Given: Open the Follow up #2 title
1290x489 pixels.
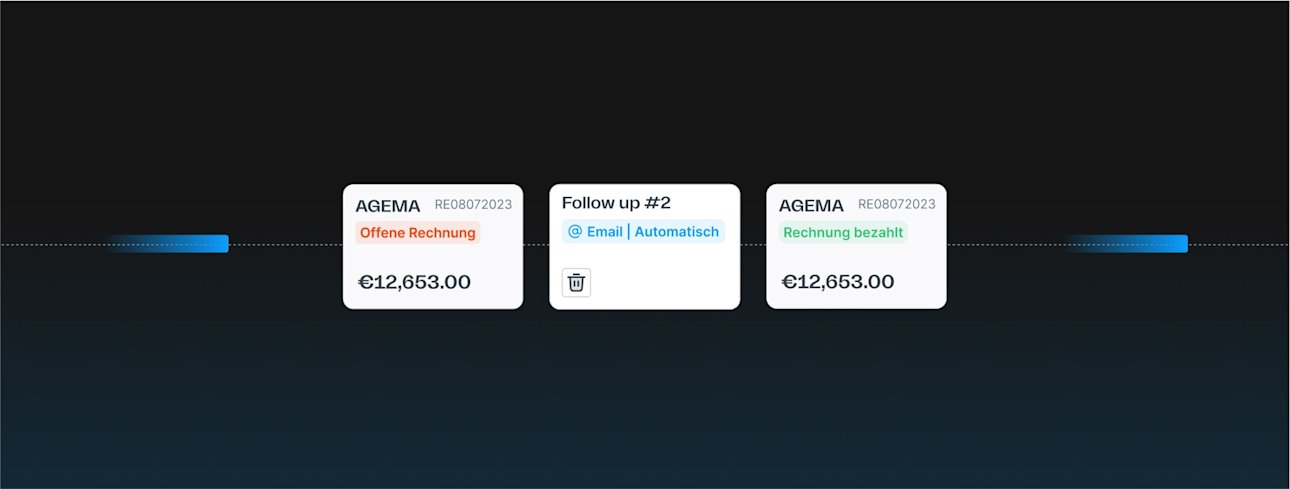Looking at the screenshot, I should click(x=616, y=203).
